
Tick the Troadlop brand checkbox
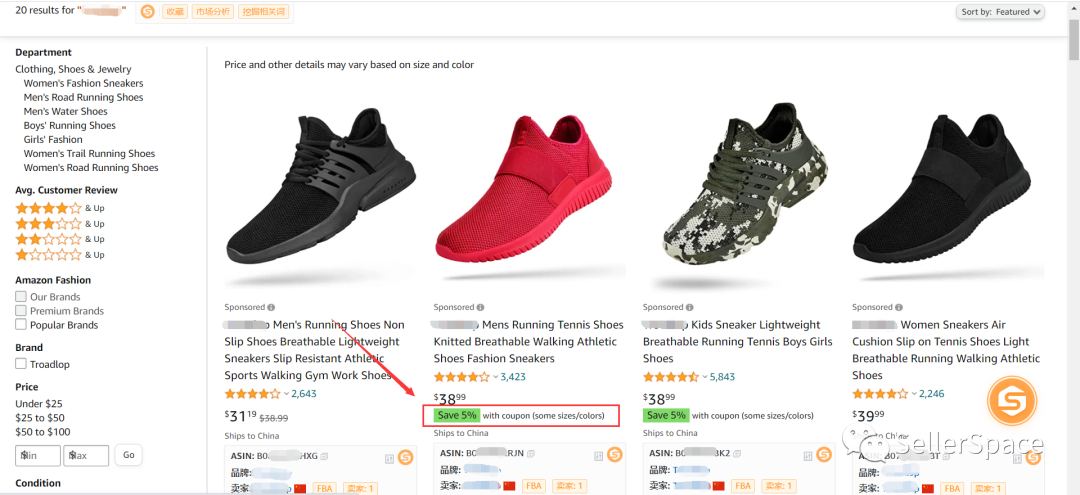click(x=21, y=364)
